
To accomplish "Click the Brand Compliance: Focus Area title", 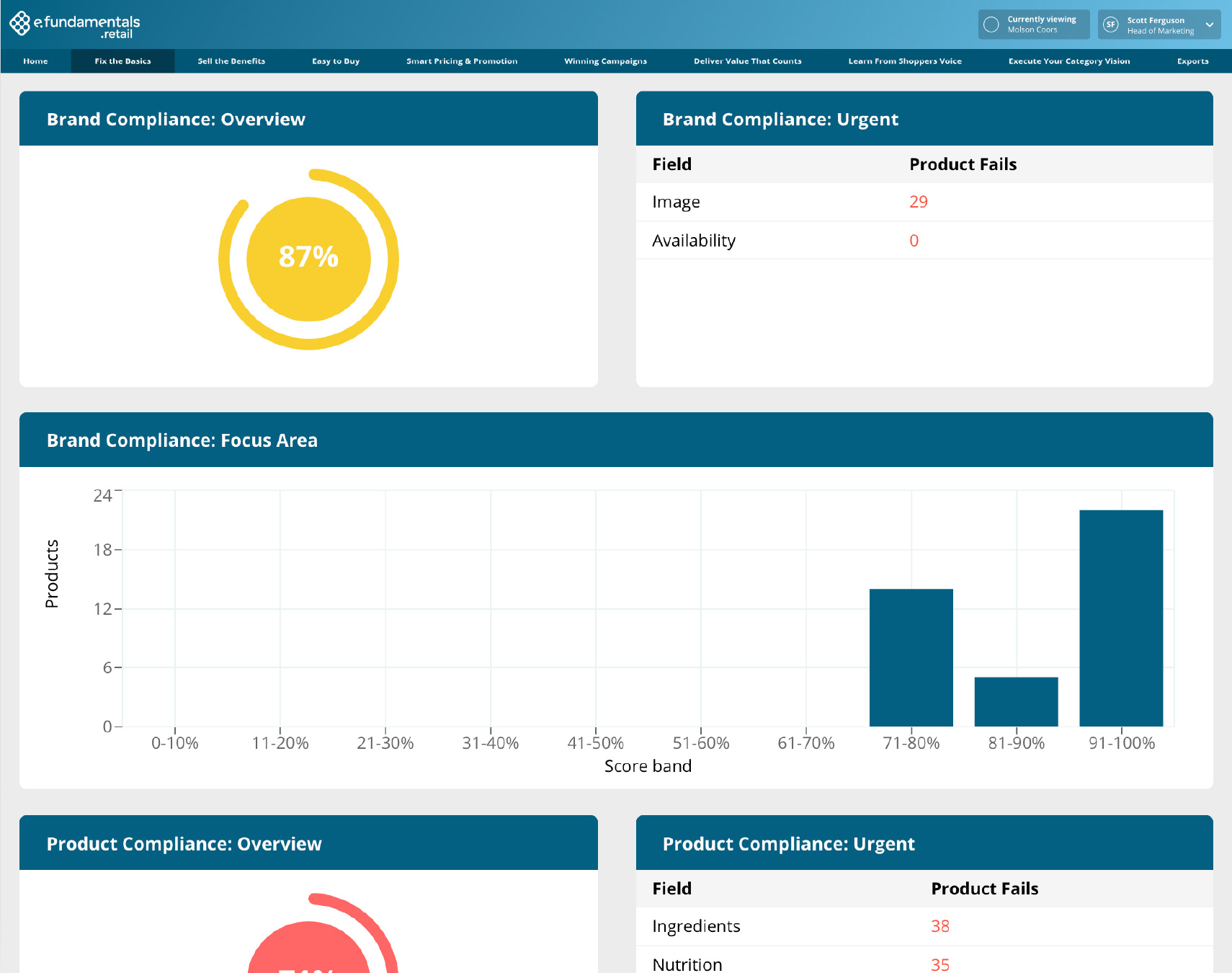I will pyautogui.click(x=182, y=440).
